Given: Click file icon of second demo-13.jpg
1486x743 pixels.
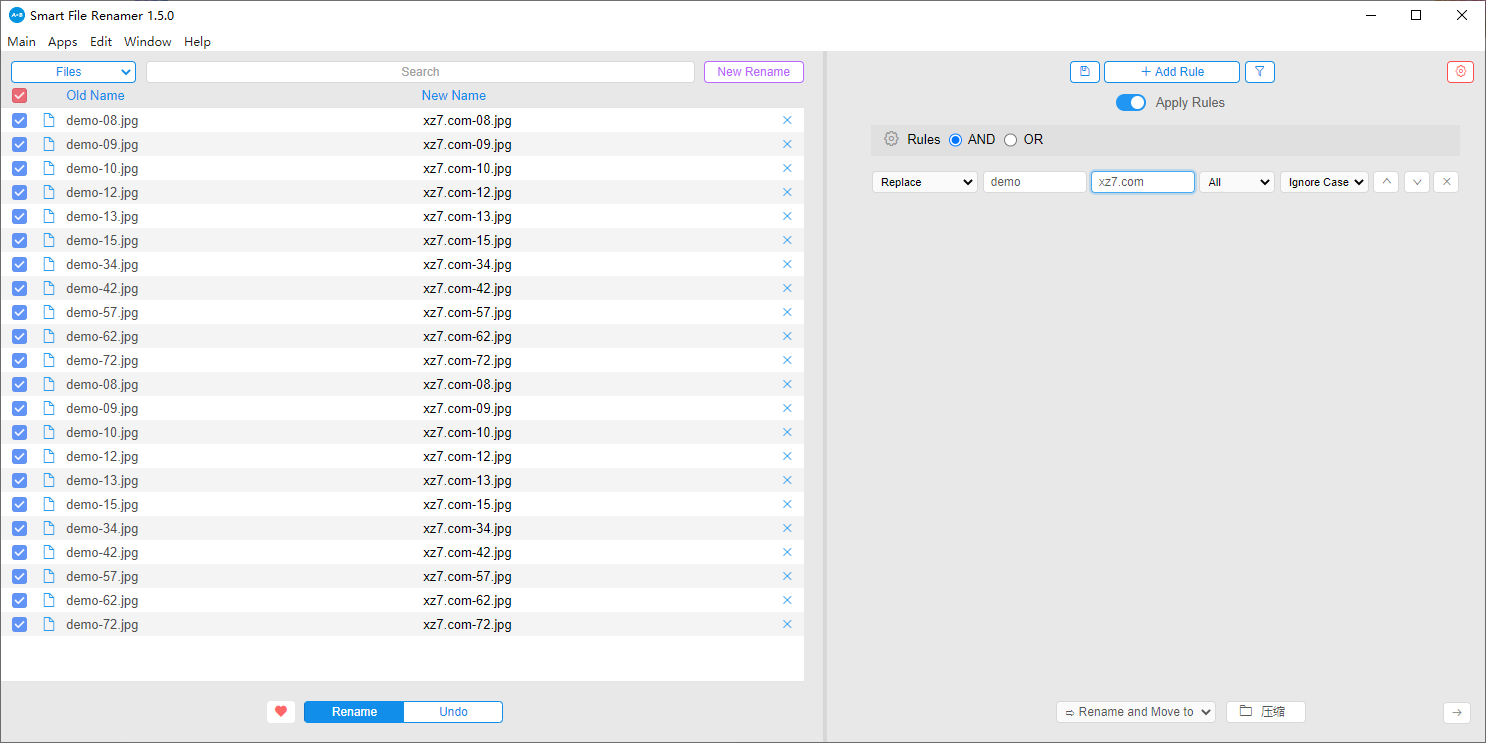Looking at the screenshot, I should [48, 480].
